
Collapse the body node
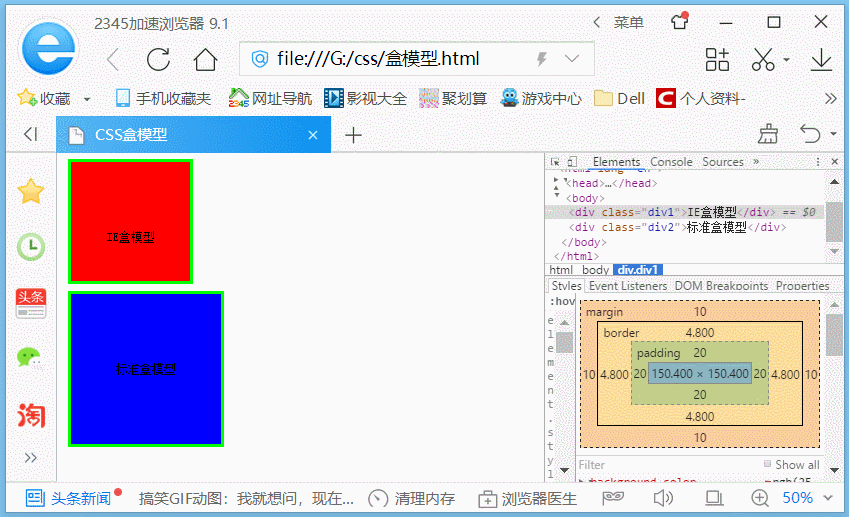tap(556, 194)
